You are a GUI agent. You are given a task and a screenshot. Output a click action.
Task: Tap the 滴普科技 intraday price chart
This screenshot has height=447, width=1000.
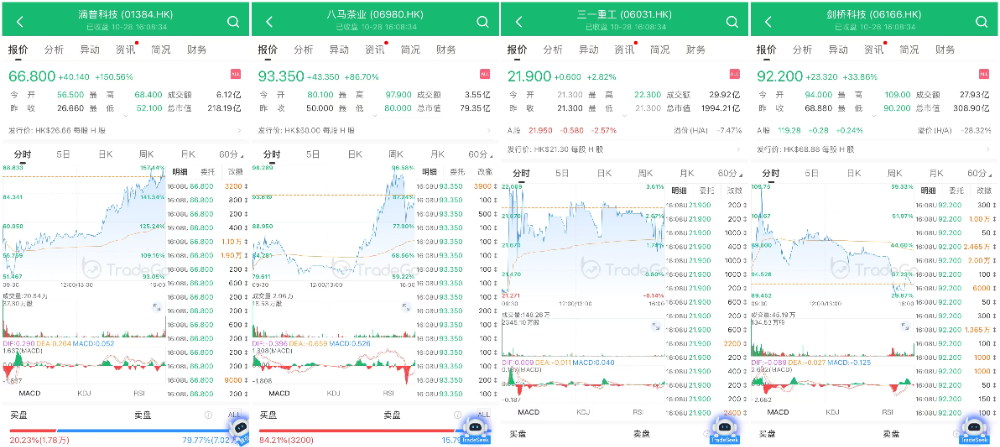pyautogui.click(x=84, y=223)
